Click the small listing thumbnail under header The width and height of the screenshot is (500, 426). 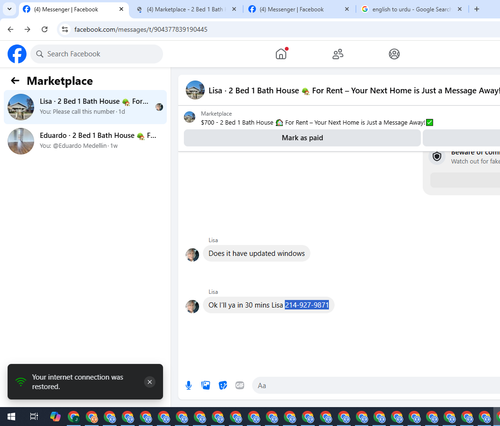(190, 117)
